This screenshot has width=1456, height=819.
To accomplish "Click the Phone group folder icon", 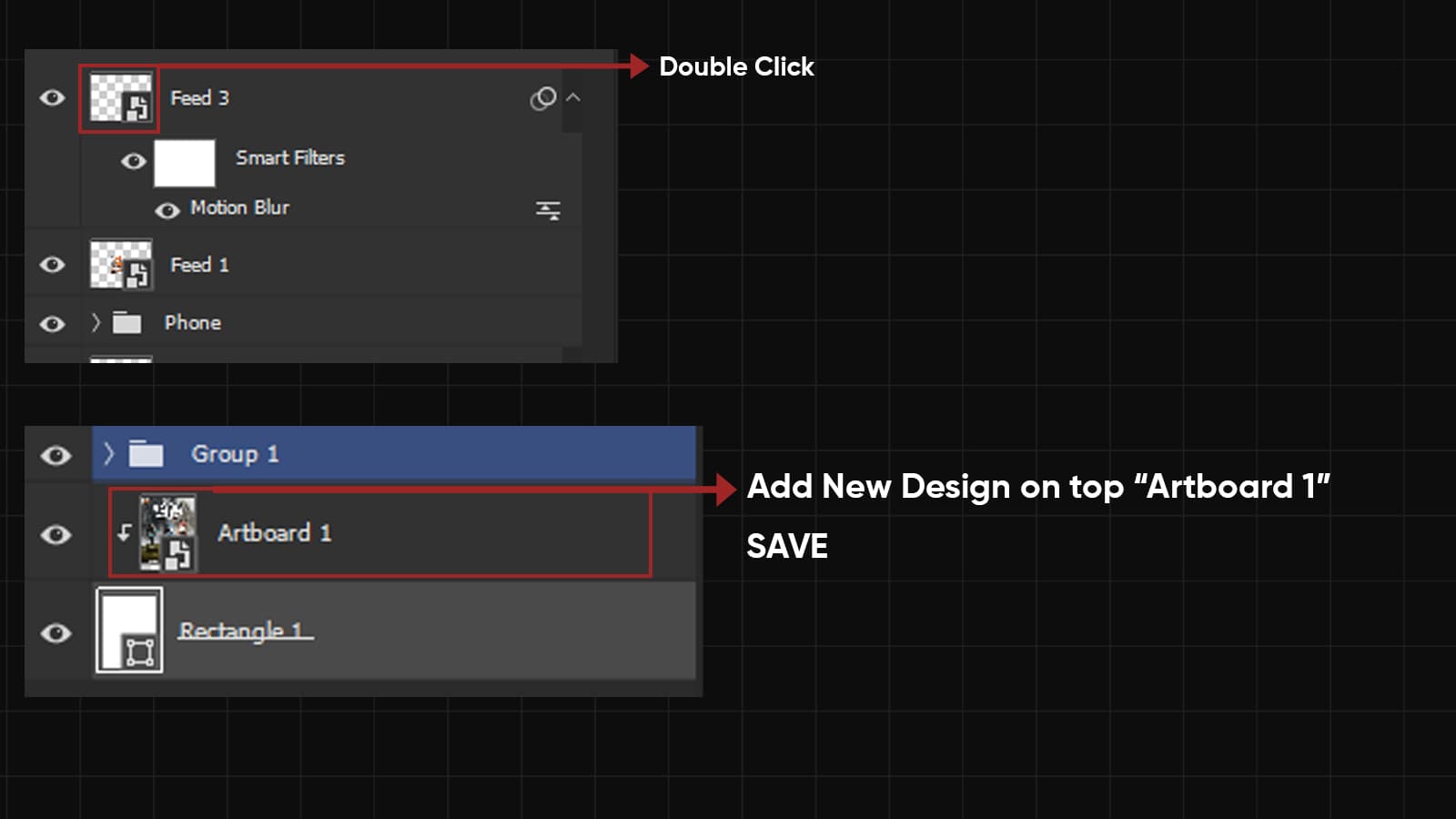I will (126, 322).
